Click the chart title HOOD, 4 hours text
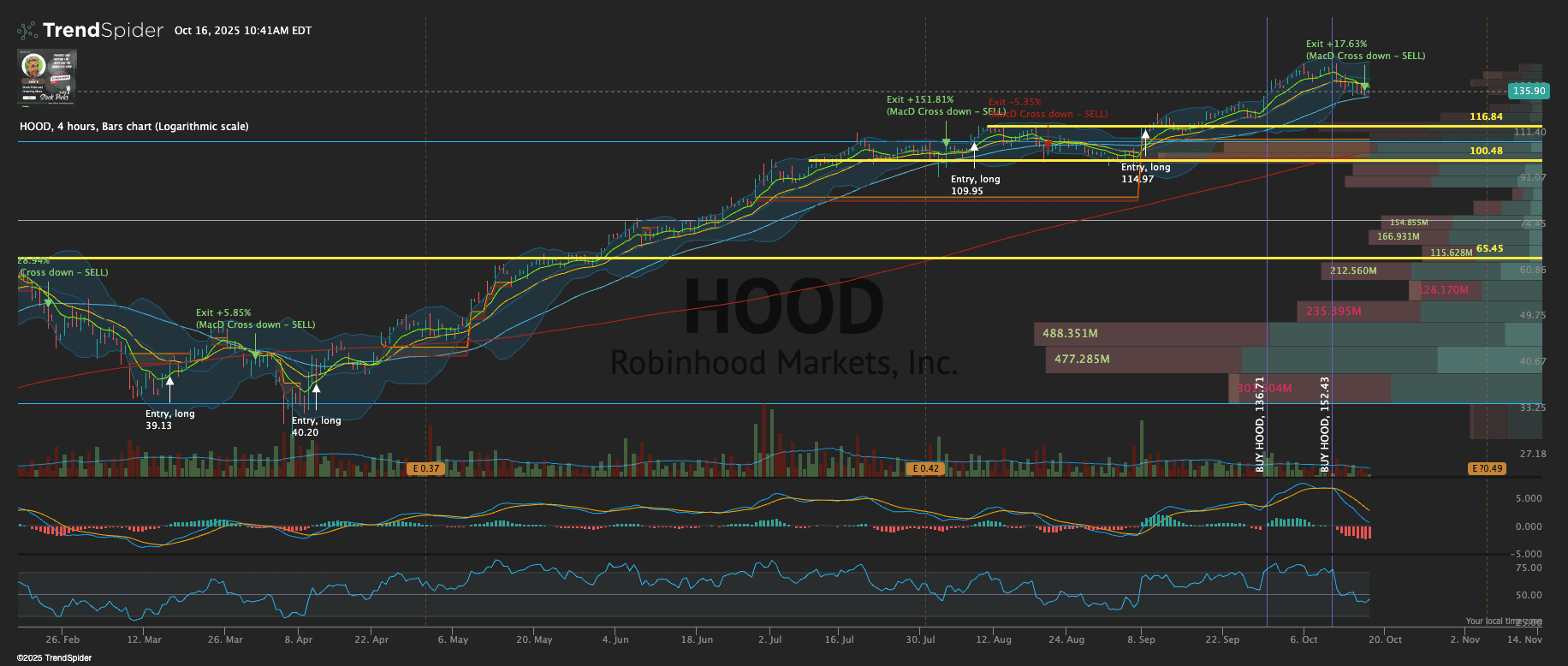 134,127
